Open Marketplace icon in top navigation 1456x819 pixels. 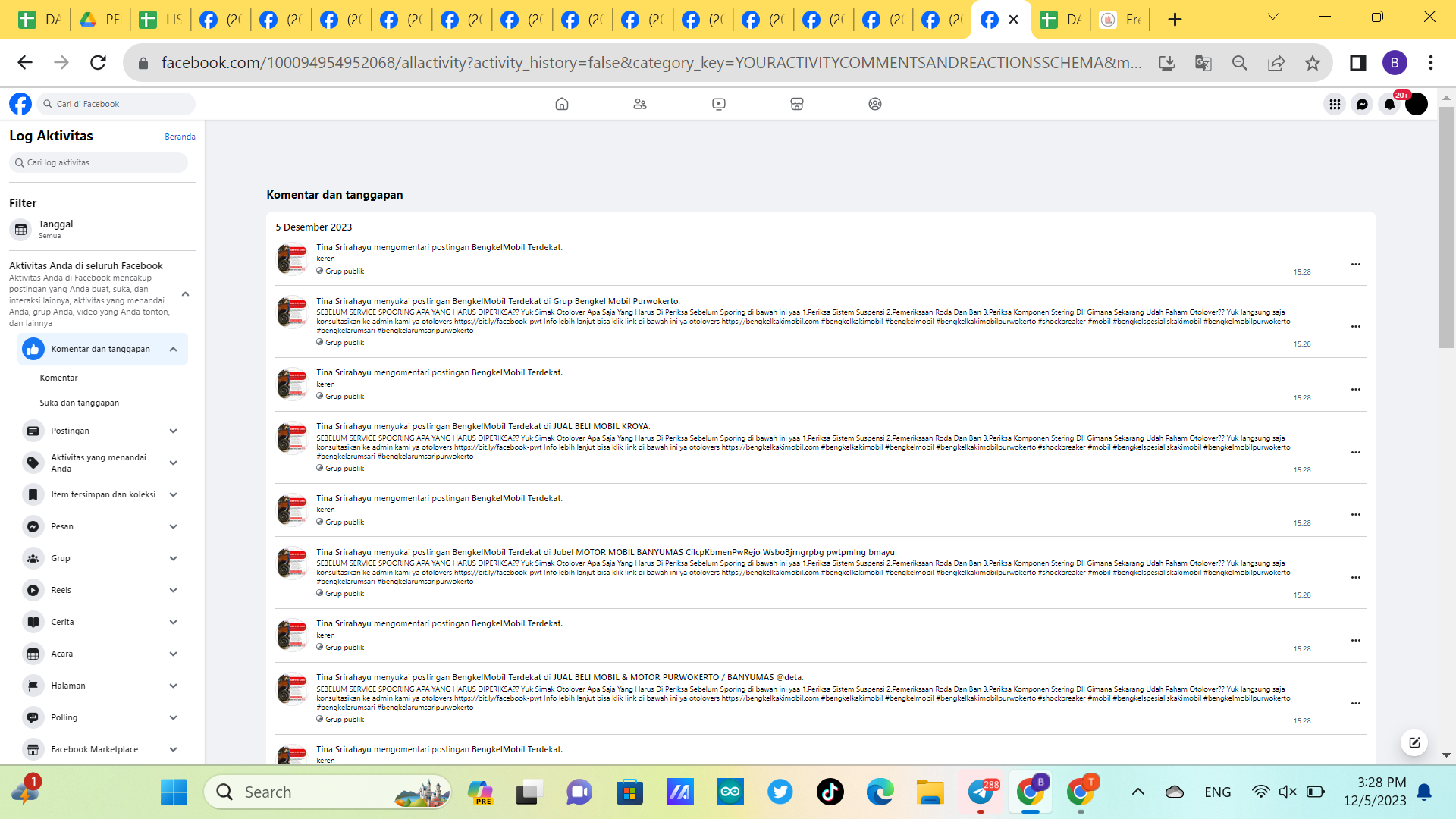click(x=797, y=104)
